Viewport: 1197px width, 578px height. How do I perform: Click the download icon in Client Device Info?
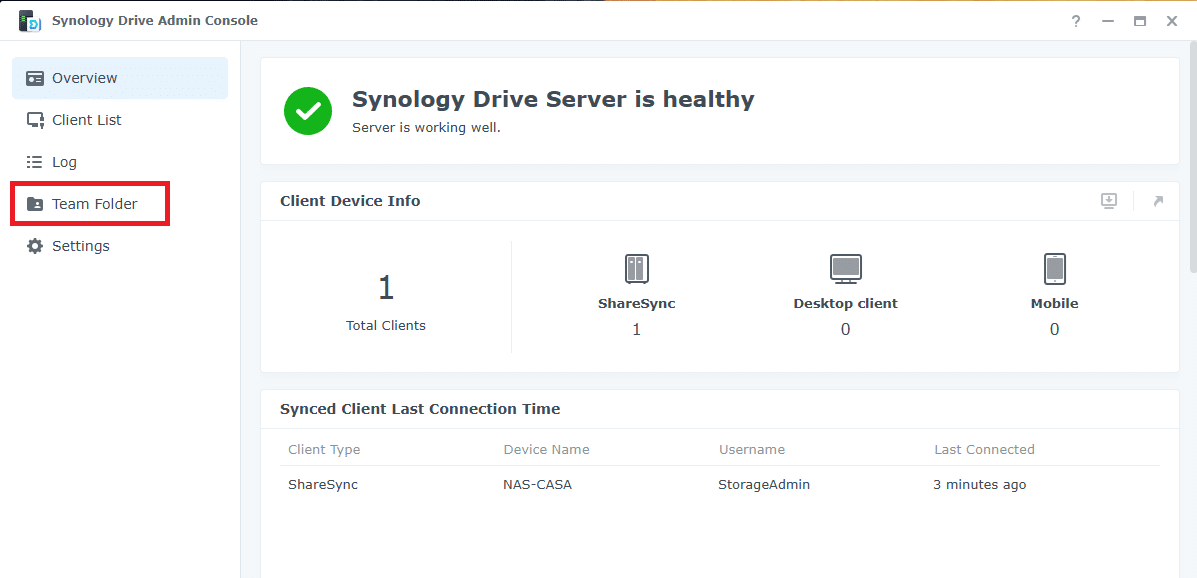[1108, 201]
